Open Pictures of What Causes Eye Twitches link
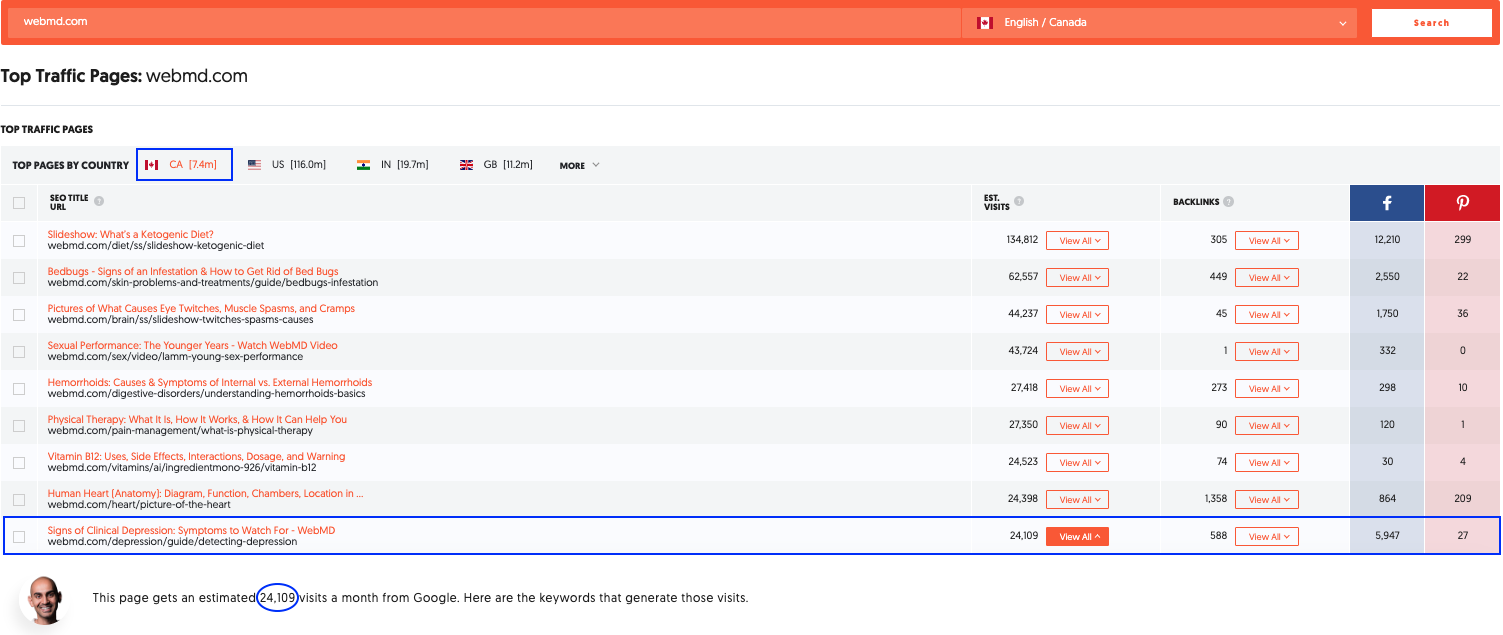The height and width of the screenshot is (635, 1503). (x=201, y=309)
